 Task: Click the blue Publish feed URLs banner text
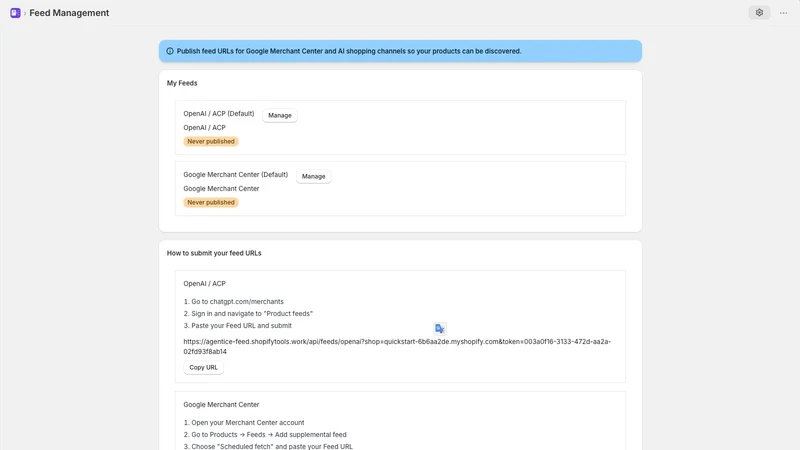[349, 51]
